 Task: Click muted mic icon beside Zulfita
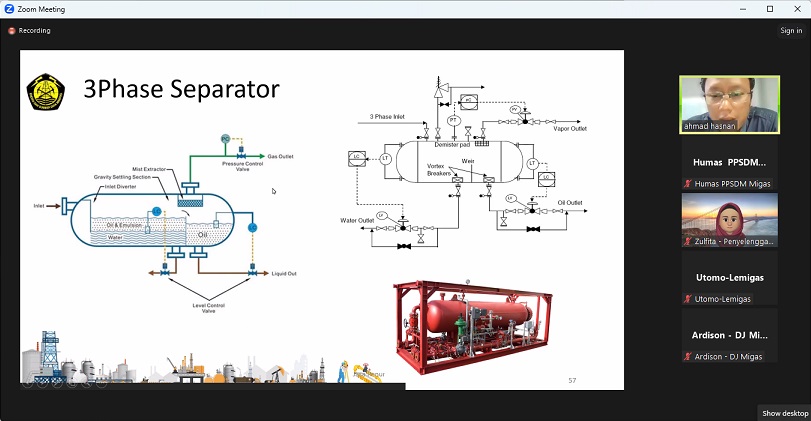[x=687, y=242]
